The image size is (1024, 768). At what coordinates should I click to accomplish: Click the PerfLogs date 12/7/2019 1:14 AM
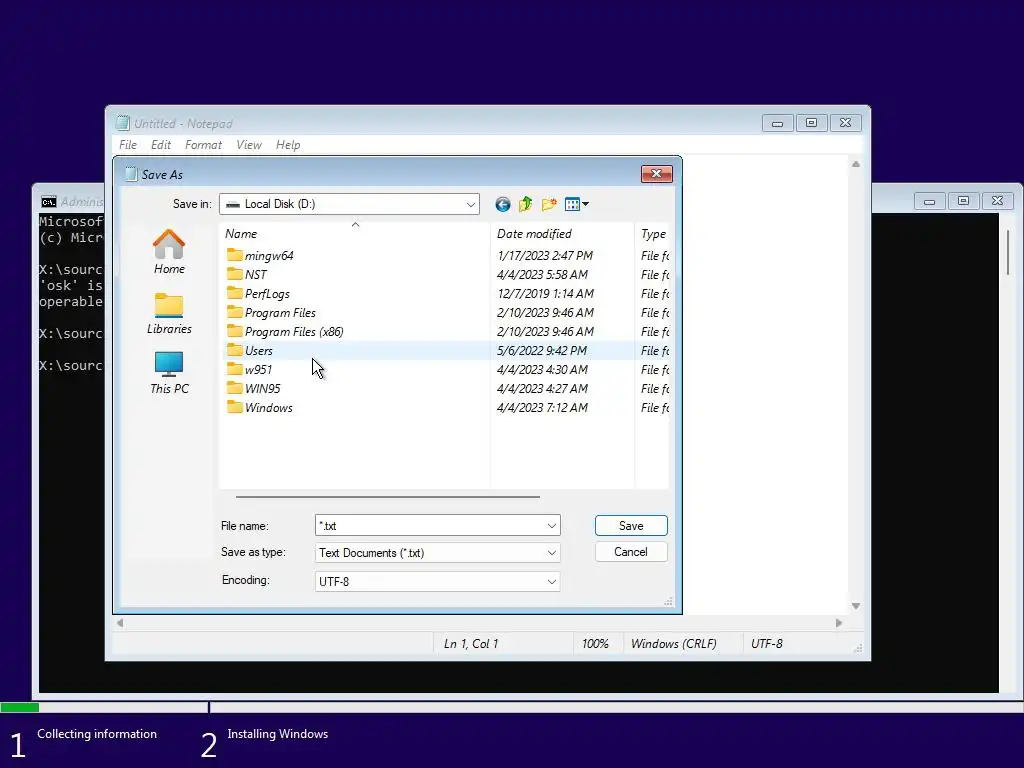(x=545, y=293)
